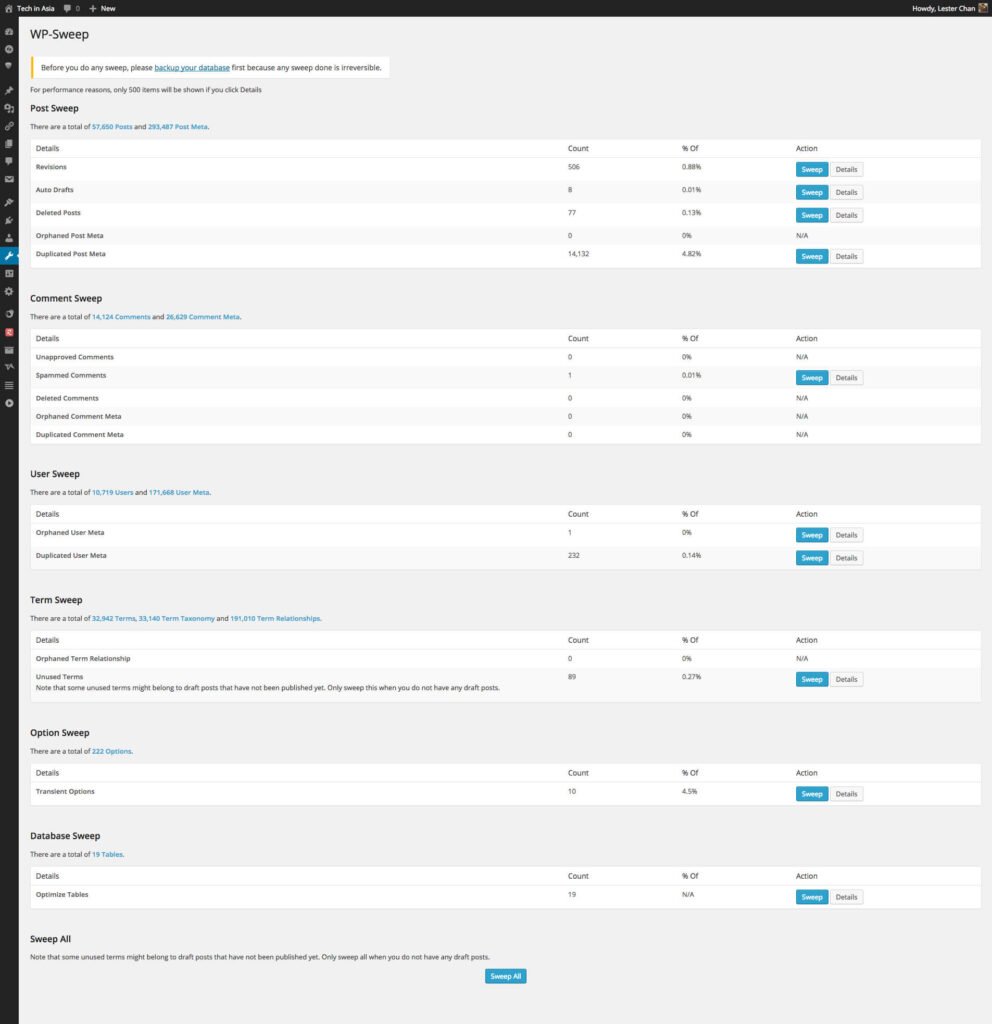This screenshot has height=1024, width=992.
Task: Collapse the admin sidebar menu
Action: pyautogui.click(x=9, y=403)
